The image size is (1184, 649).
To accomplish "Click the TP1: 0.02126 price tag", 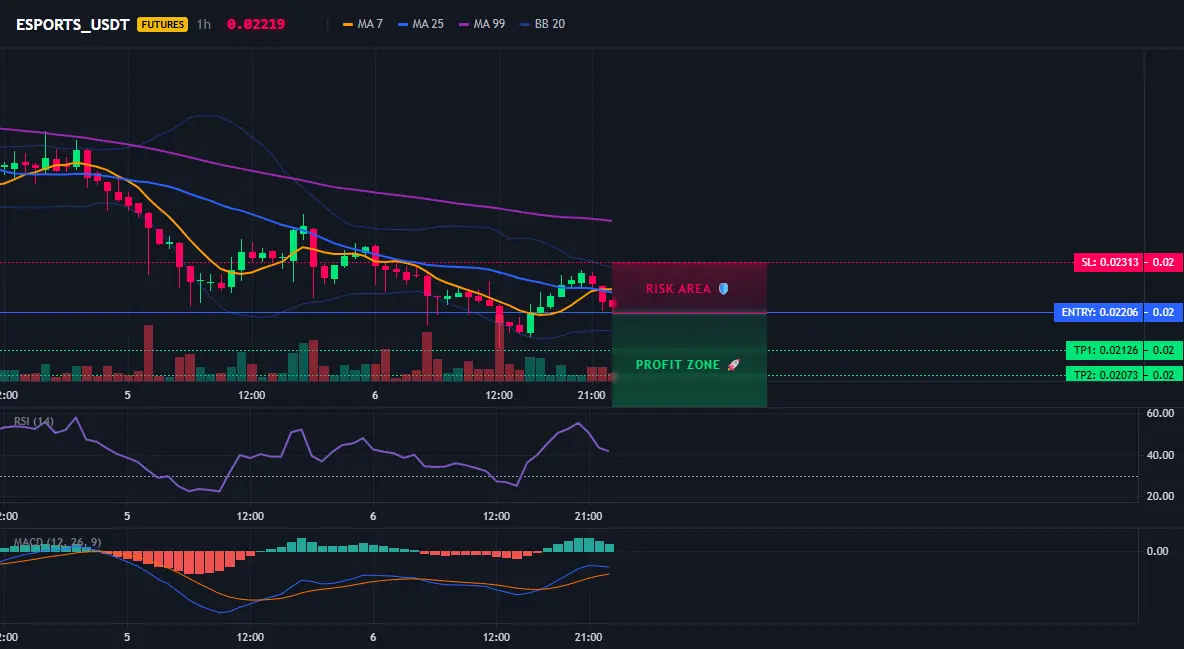I will 1104,351.
